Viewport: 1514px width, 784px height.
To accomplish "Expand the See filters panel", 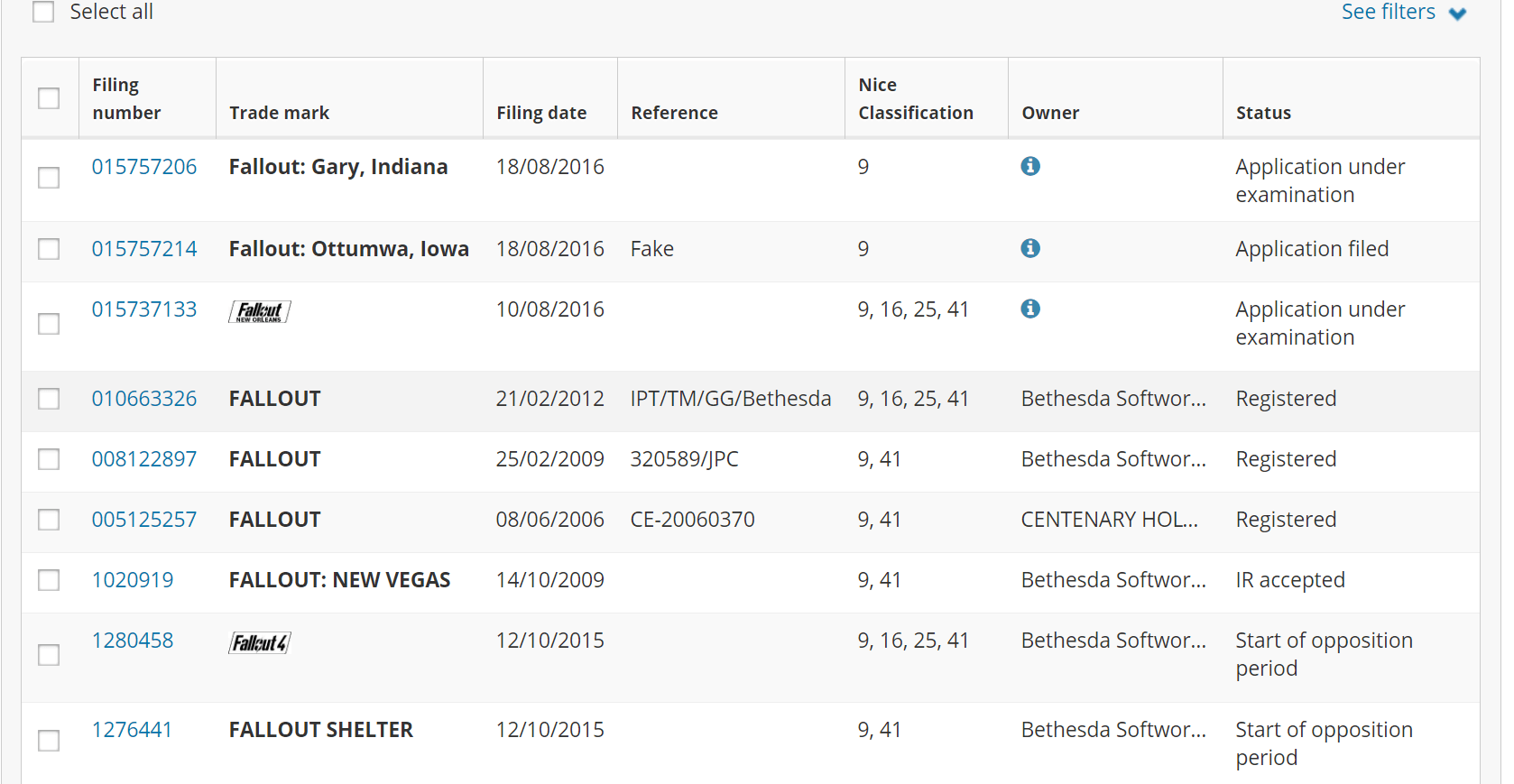I will 1403,12.
